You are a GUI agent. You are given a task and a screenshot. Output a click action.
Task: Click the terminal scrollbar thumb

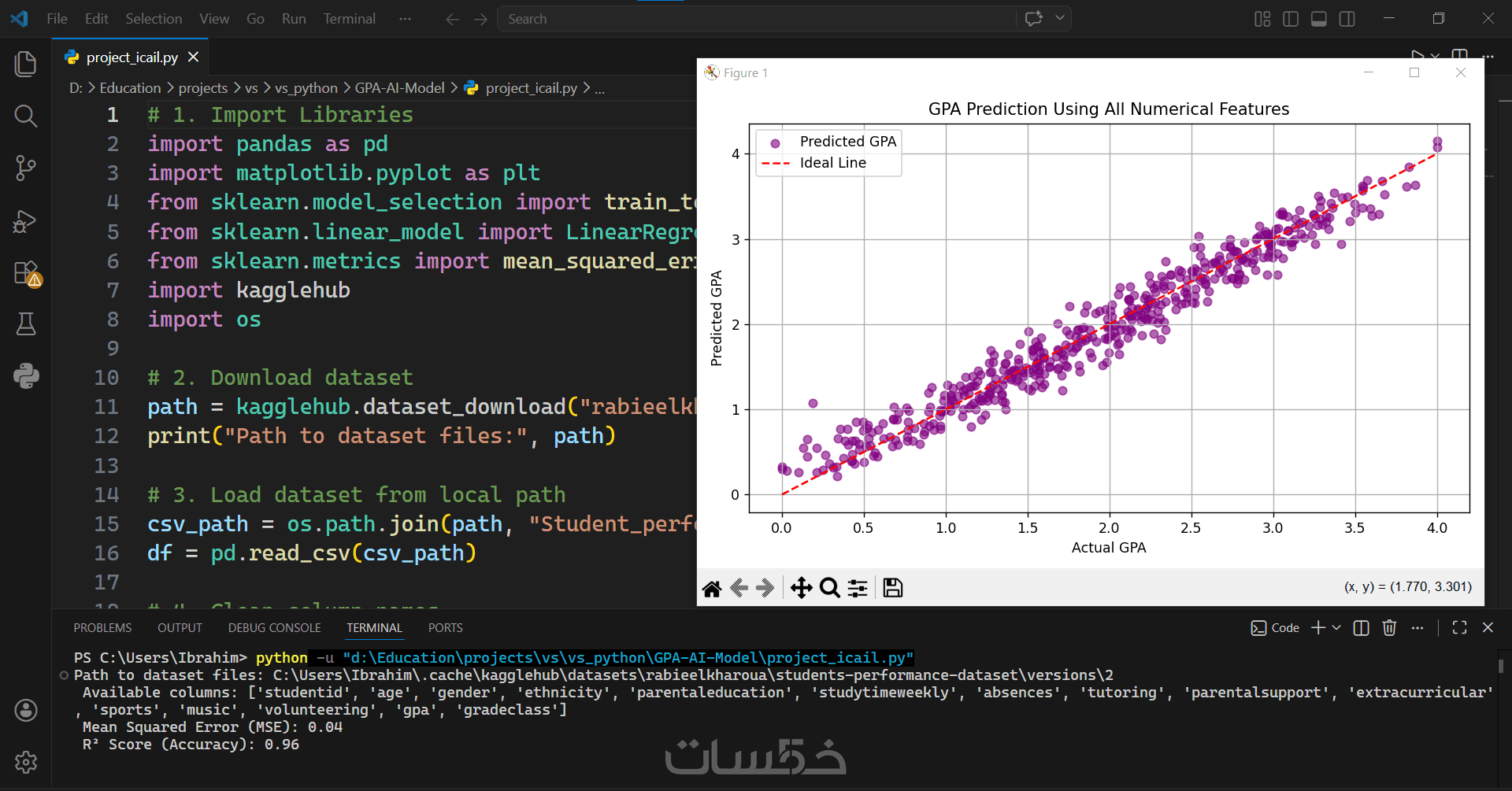(x=1501, y=666)
